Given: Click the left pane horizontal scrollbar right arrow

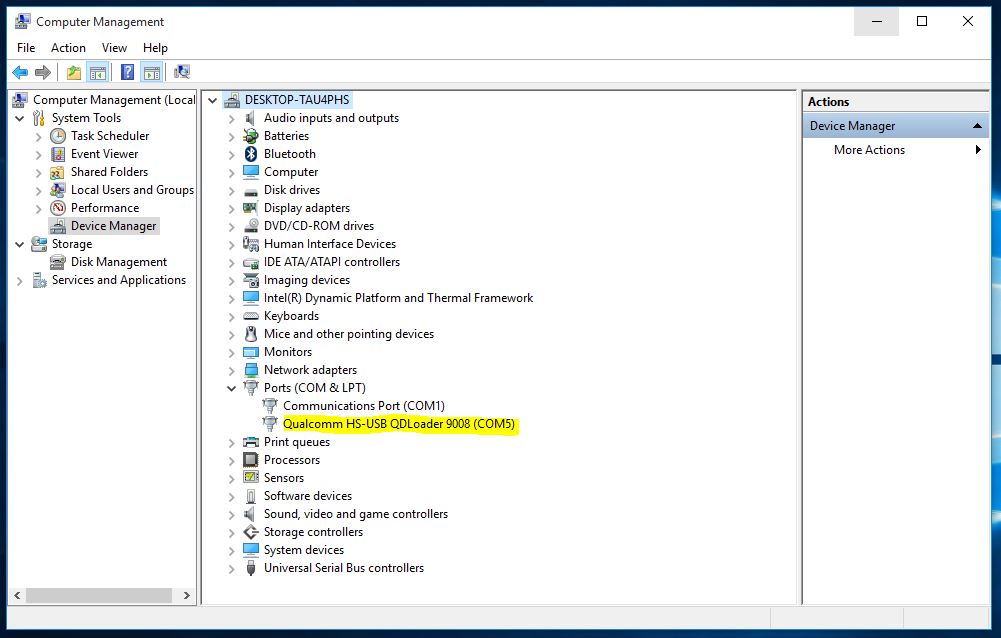Looking at the screenshot, I should click(x=186, y=595).
